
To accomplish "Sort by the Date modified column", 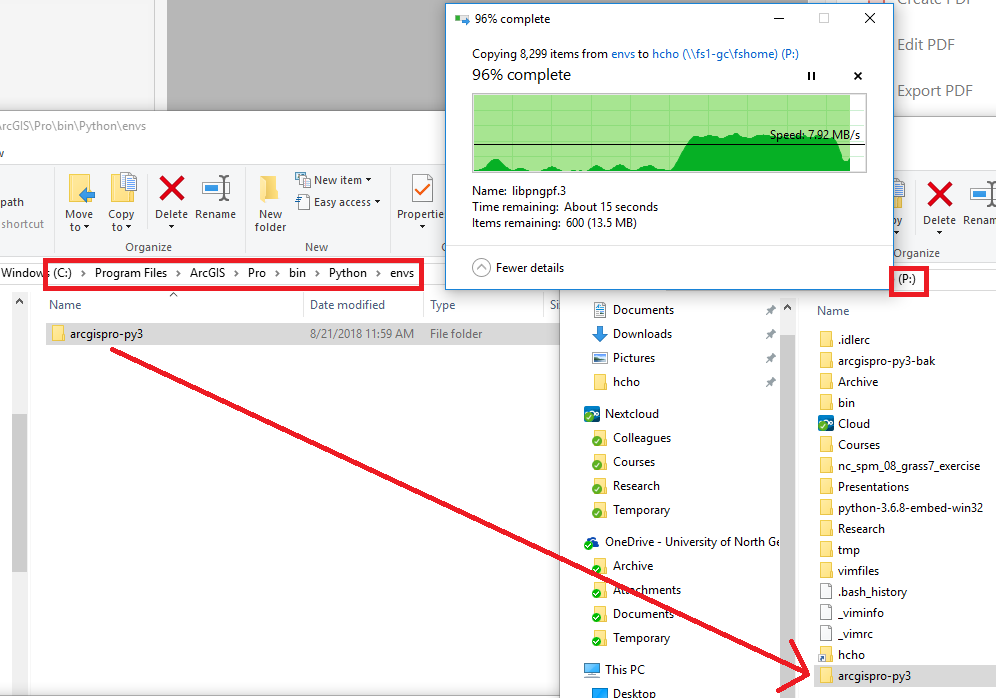I will pos(347,305).
